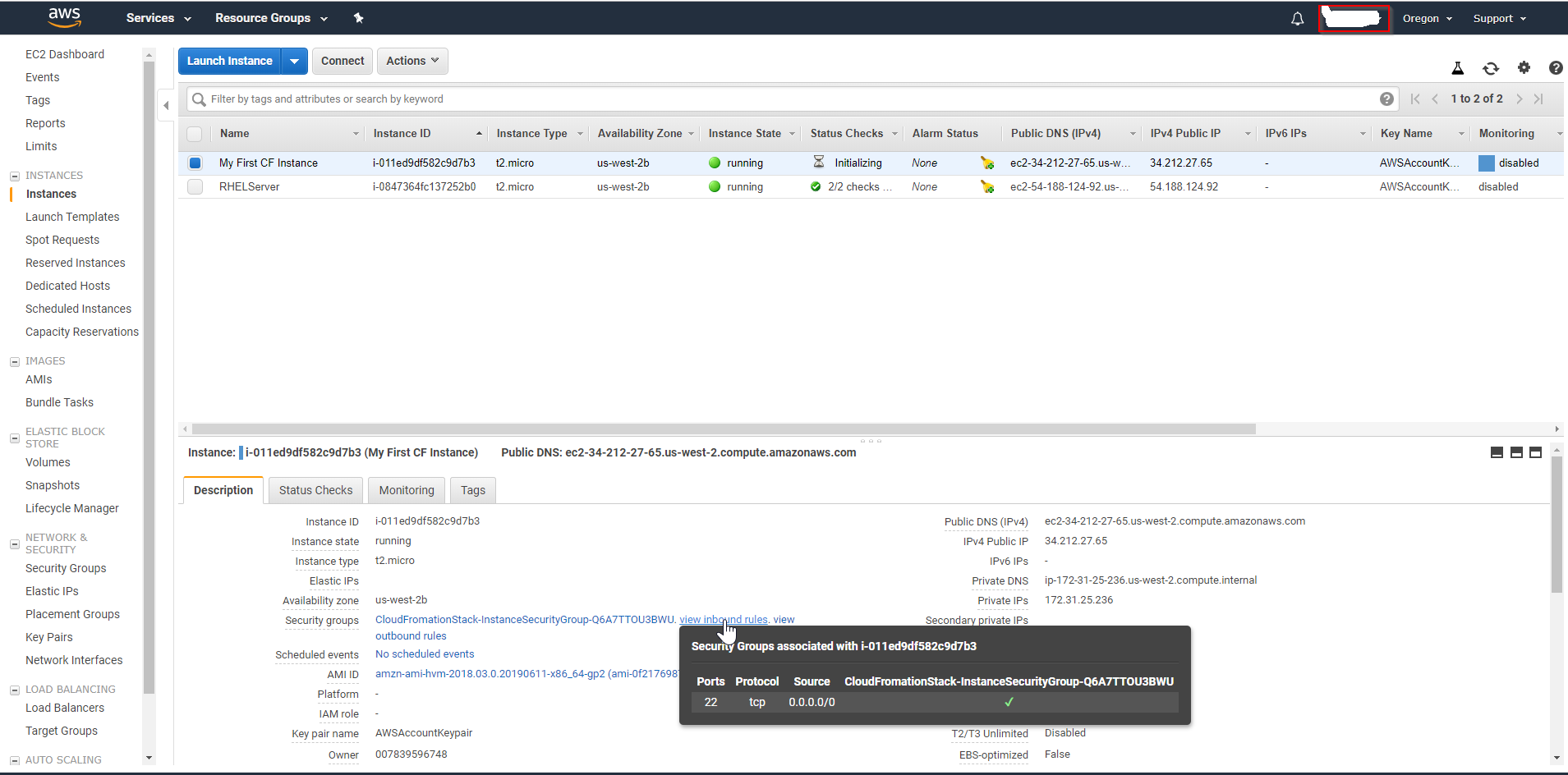Click the AWS logo
This screenshot has width=1568, height=775.
(64, 17)
